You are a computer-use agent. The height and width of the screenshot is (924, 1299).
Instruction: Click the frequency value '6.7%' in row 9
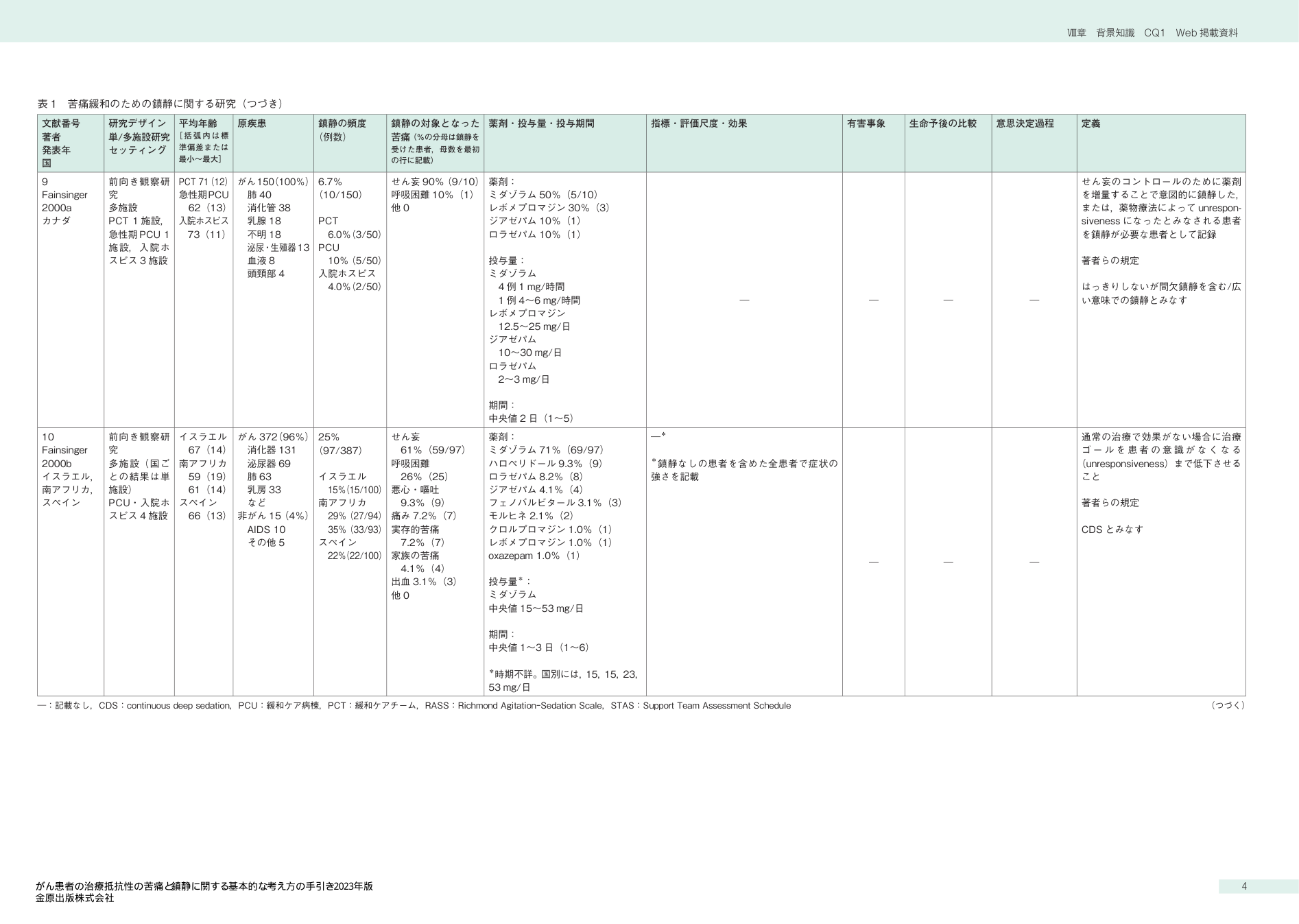coord(330,182)
